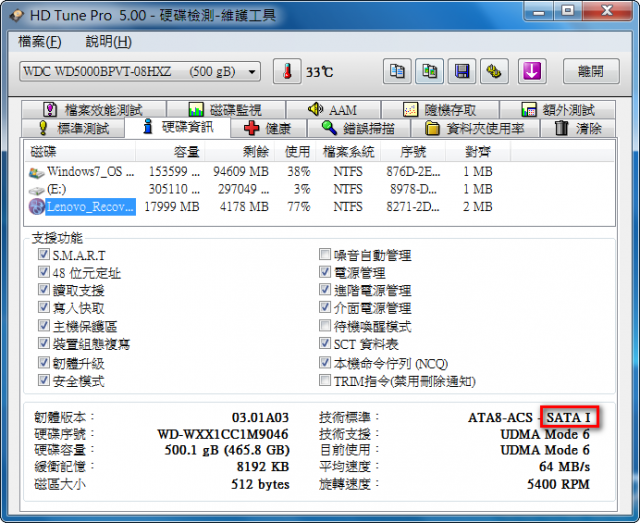This screenshot has width=640, height=523.
Task: Click the 5400 RPM rotation speed value
Action: pos(558,484)
